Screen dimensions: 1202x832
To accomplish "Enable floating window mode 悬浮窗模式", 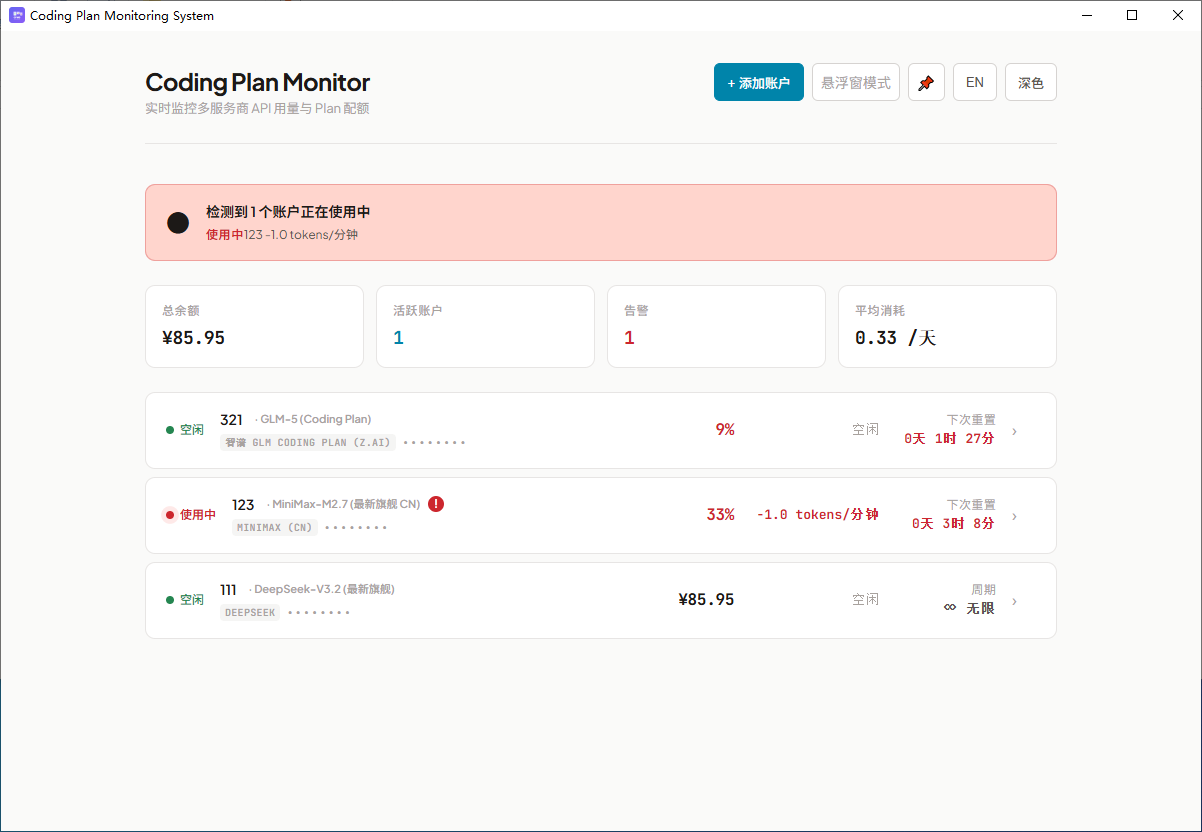I will (x=856, y=82).
